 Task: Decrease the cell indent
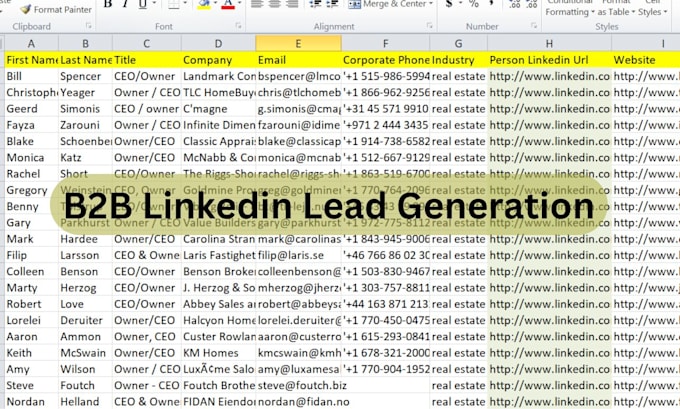(315, 4)
